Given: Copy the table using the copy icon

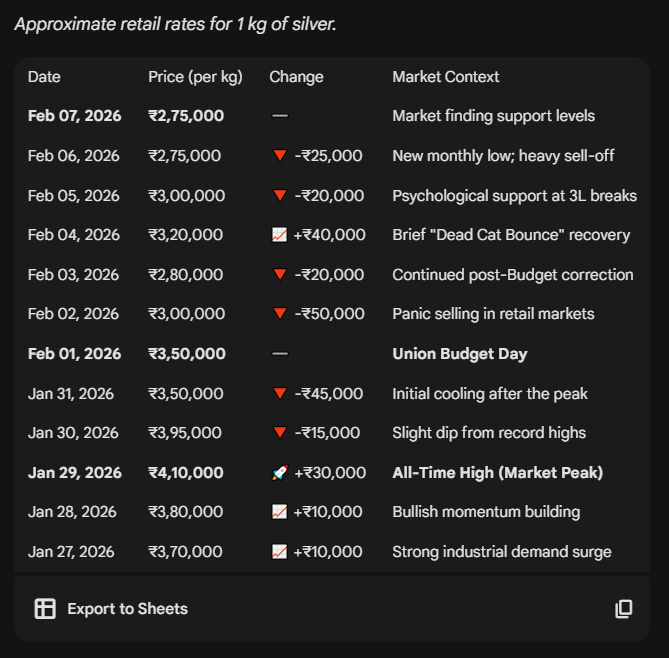Looking at the screenshot, I should coord(624,609).
